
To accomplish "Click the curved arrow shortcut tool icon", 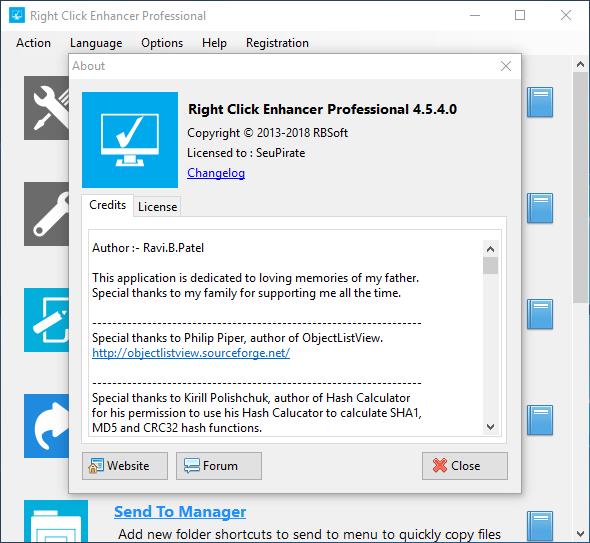I will (x=47, y=426).
